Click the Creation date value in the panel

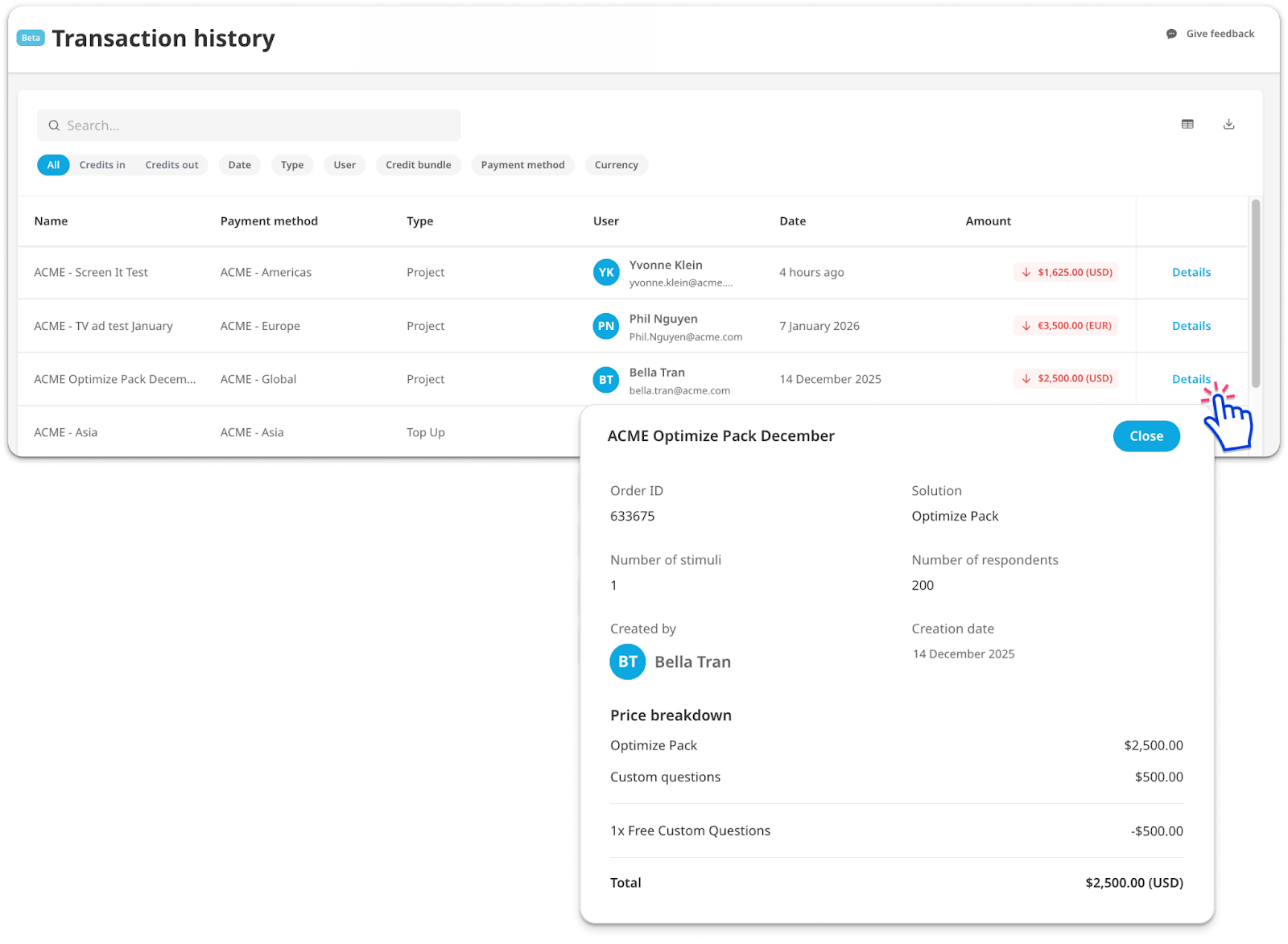point(964,654)
